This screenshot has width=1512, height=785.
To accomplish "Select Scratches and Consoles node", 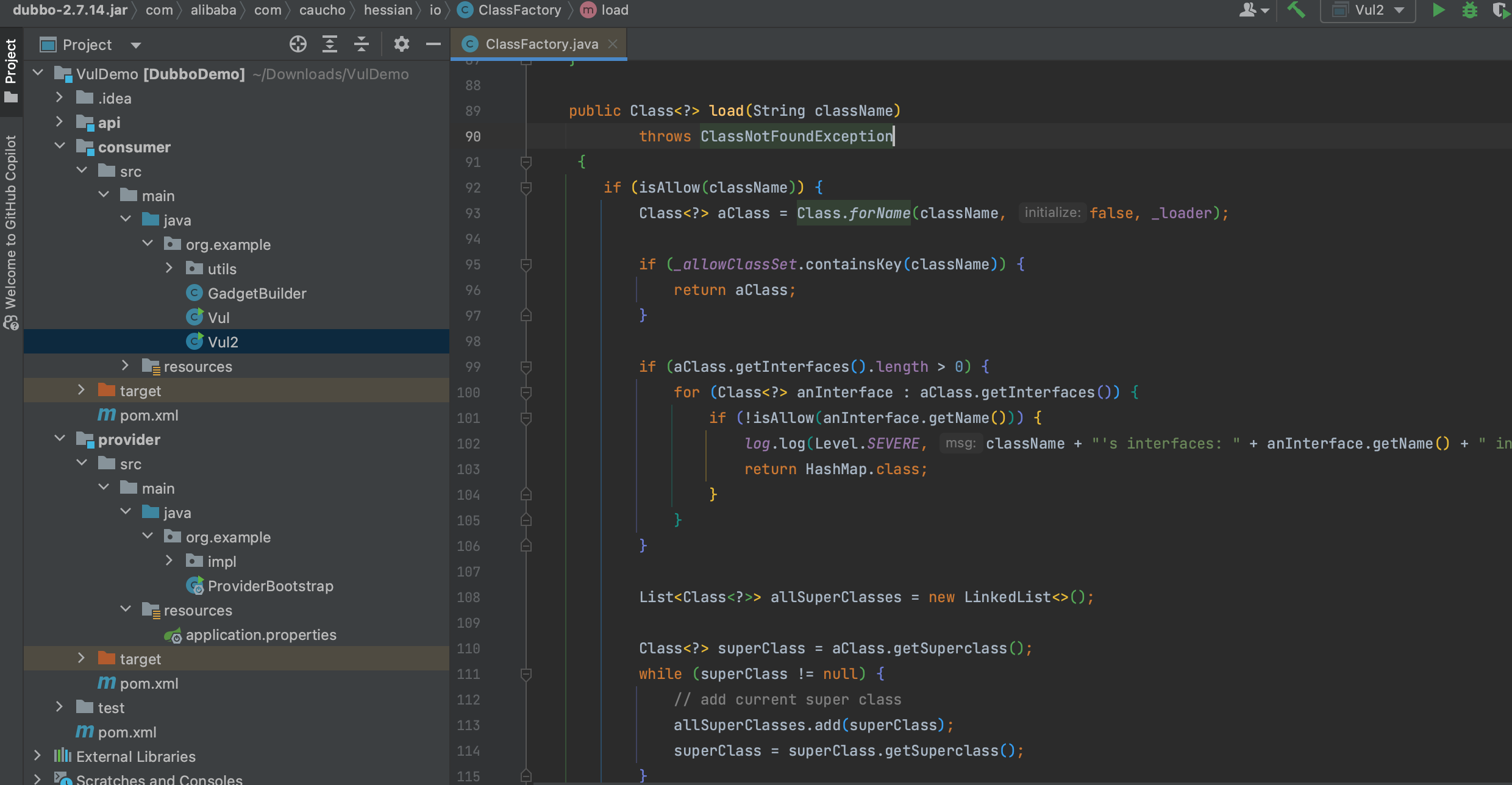I will tap(148, 779).
